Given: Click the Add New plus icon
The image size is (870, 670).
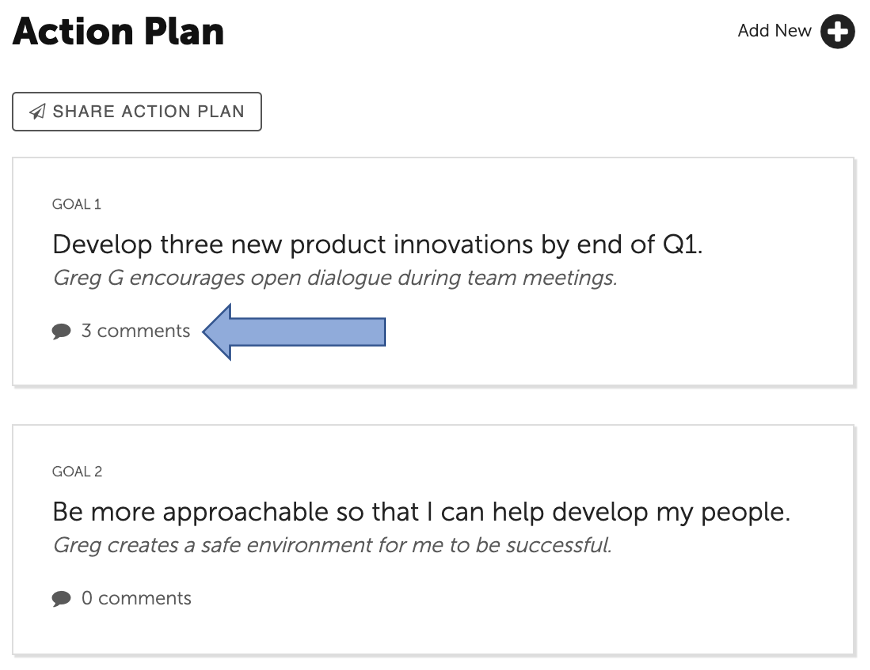Looking at the screenshot, I should click(x=837, y=32).
